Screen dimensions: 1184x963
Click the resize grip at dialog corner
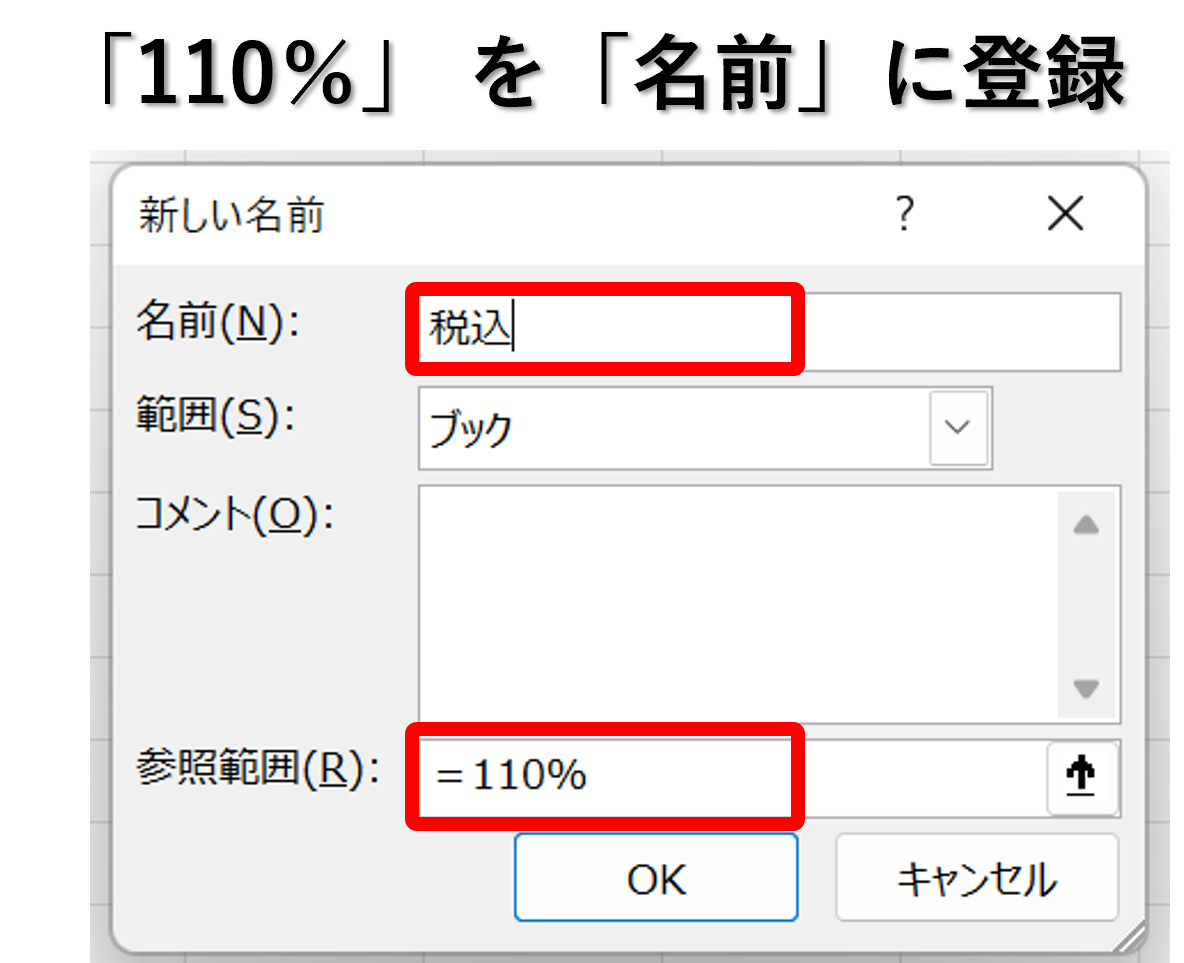pos(1128,938)
